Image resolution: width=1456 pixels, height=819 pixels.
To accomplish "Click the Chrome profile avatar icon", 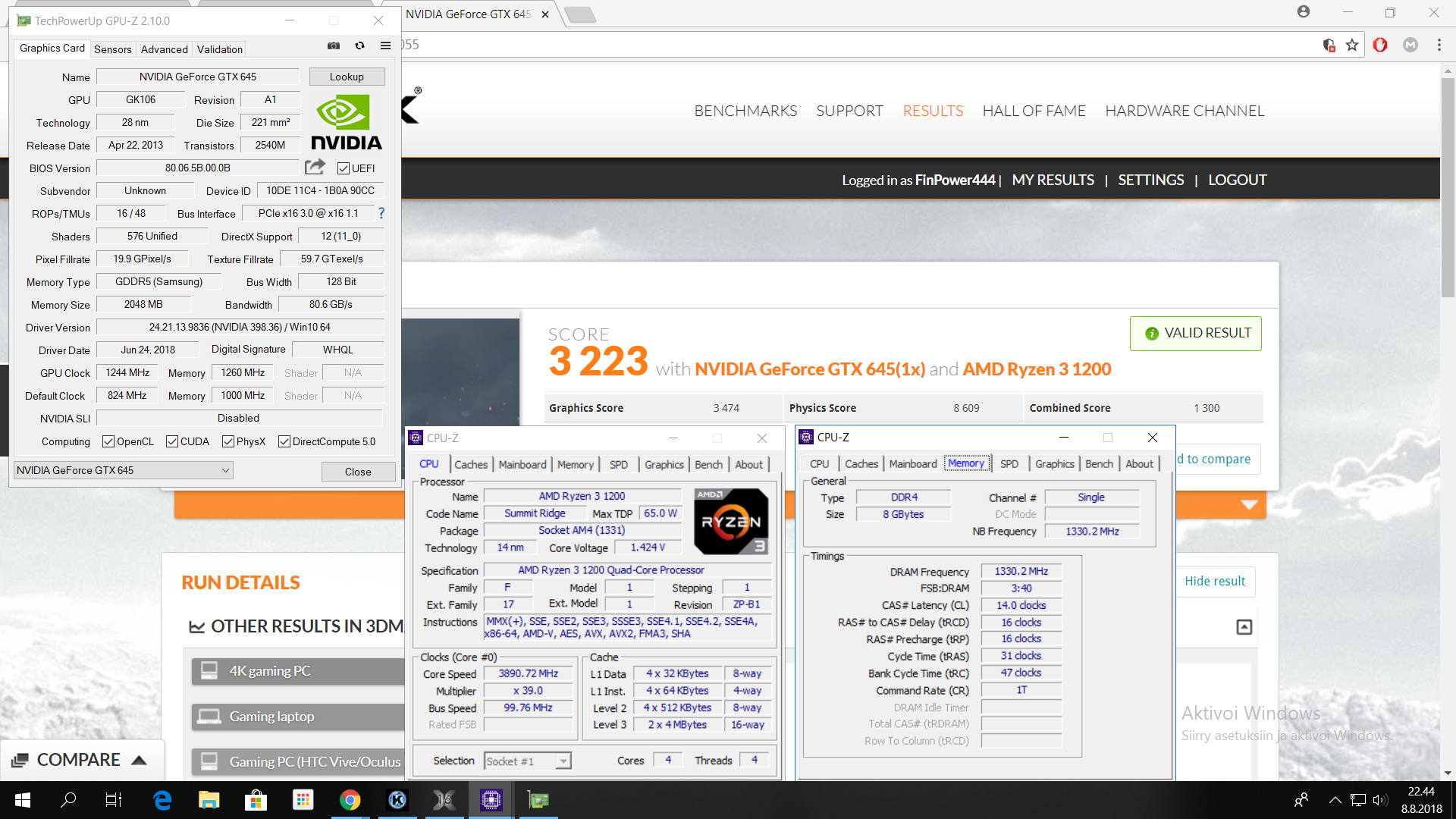I will [x=1303, y=12].
